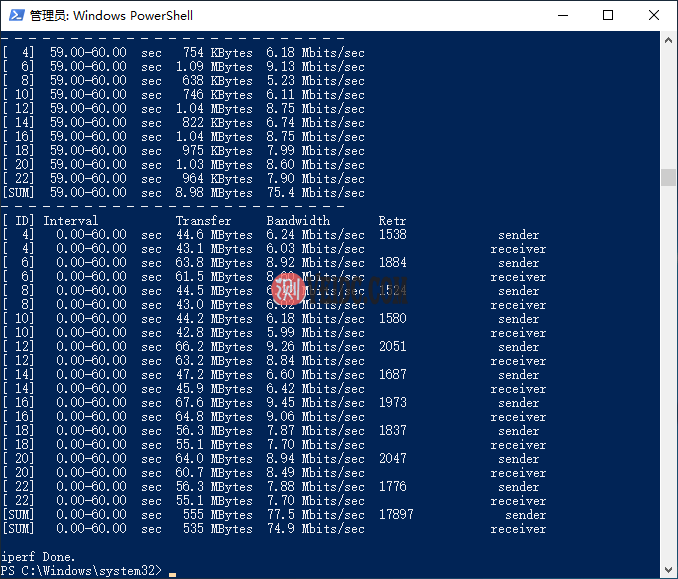The image size is (678, 579).
Task: Click the 6.24 Mbits/sec bandwidth value
Action: [x=316, y=234]
